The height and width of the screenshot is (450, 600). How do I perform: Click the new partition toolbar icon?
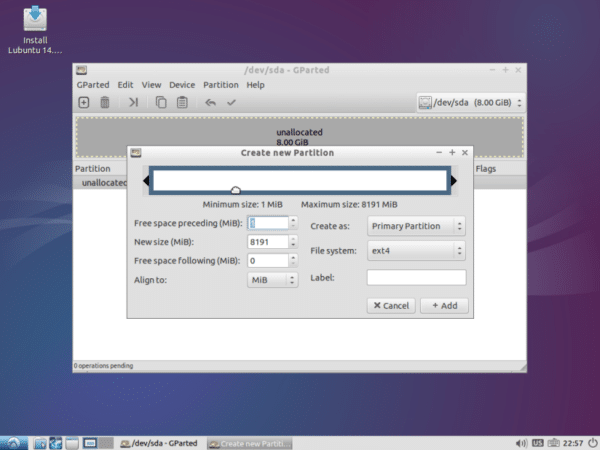83,103
